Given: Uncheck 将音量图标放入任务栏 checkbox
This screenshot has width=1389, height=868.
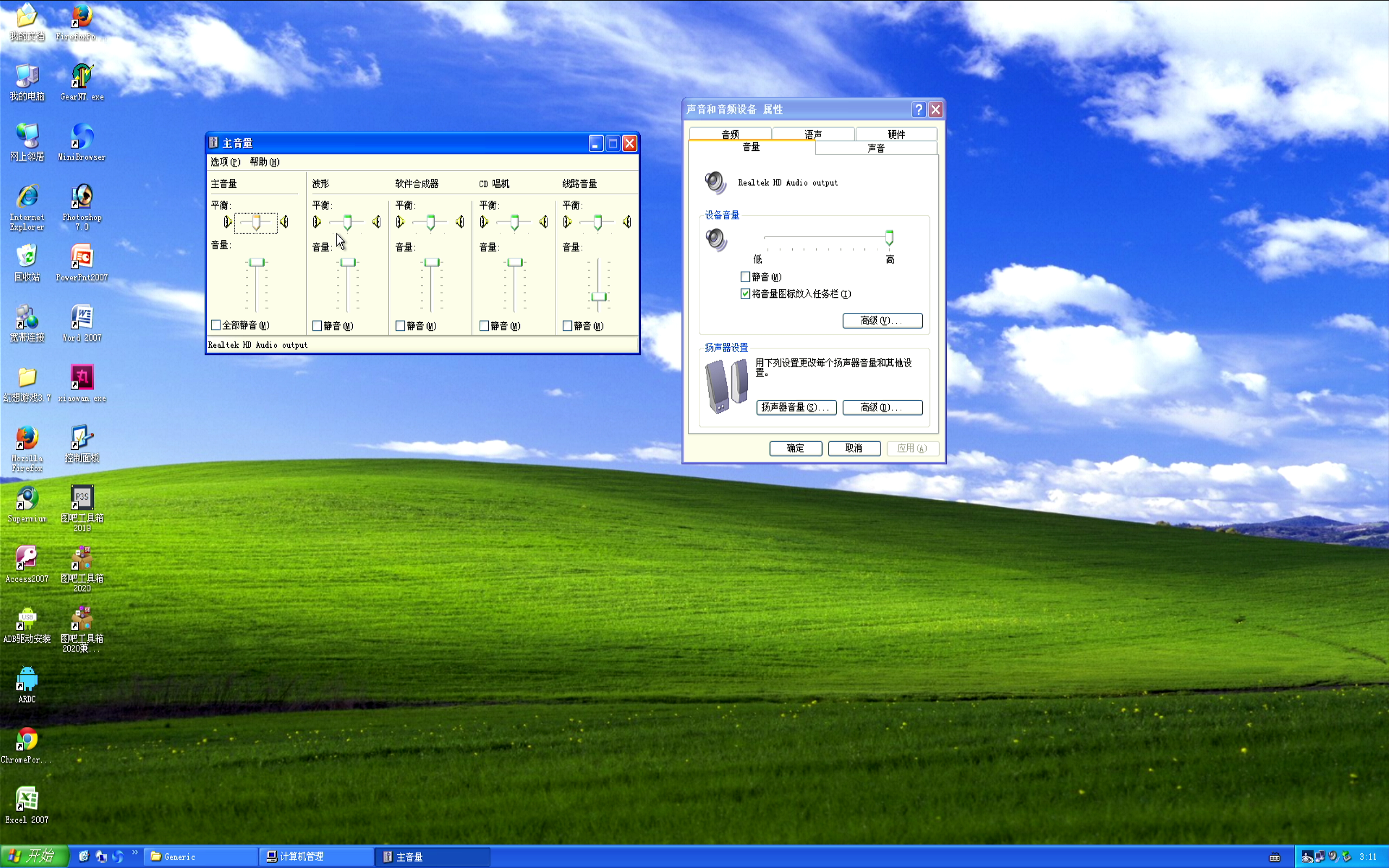Looking at the screenshot, I should coord(745,294).
